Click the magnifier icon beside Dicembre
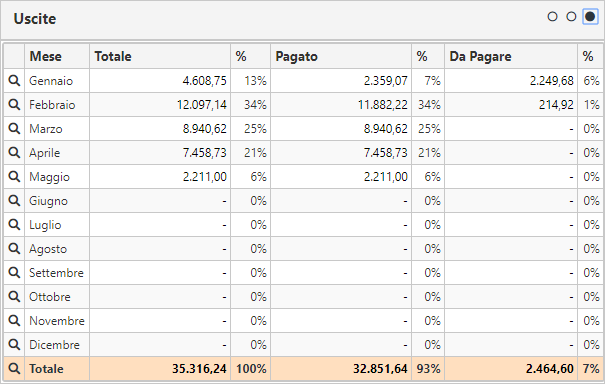Screen dimensions: 605x384 point(14,344)
